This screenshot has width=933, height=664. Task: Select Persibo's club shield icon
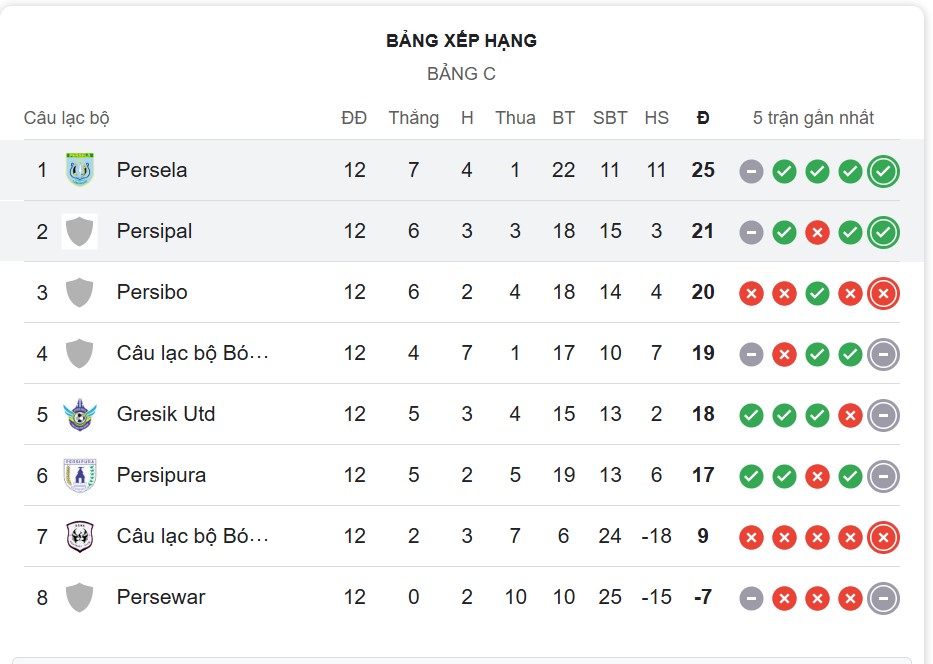pos(79,292)
